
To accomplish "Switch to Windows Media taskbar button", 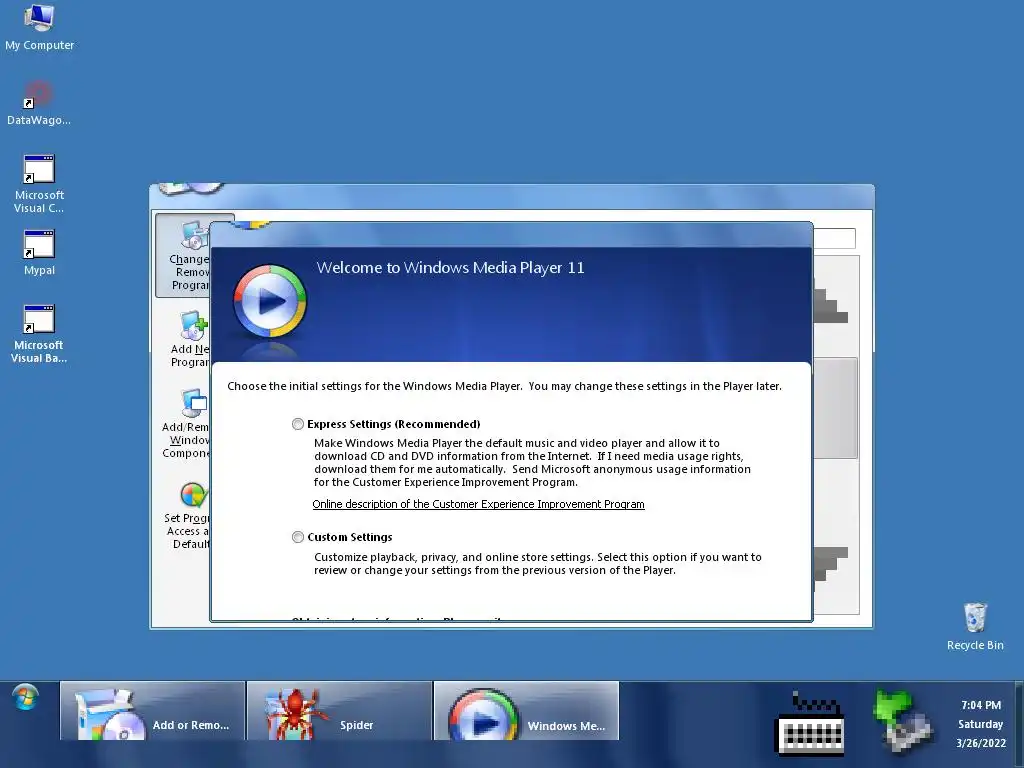I will click(x=526, y=711).
